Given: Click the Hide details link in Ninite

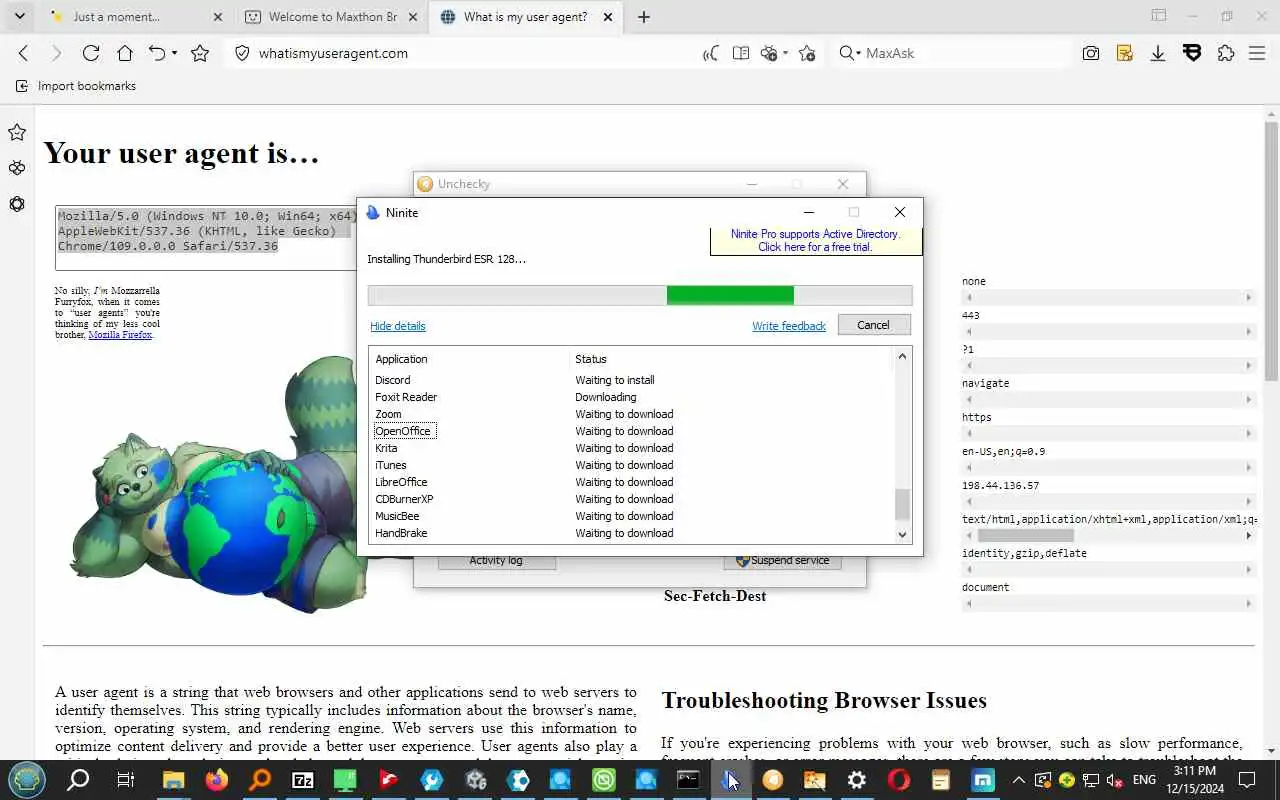Looking at the screenshot, I should coord(398,326).
